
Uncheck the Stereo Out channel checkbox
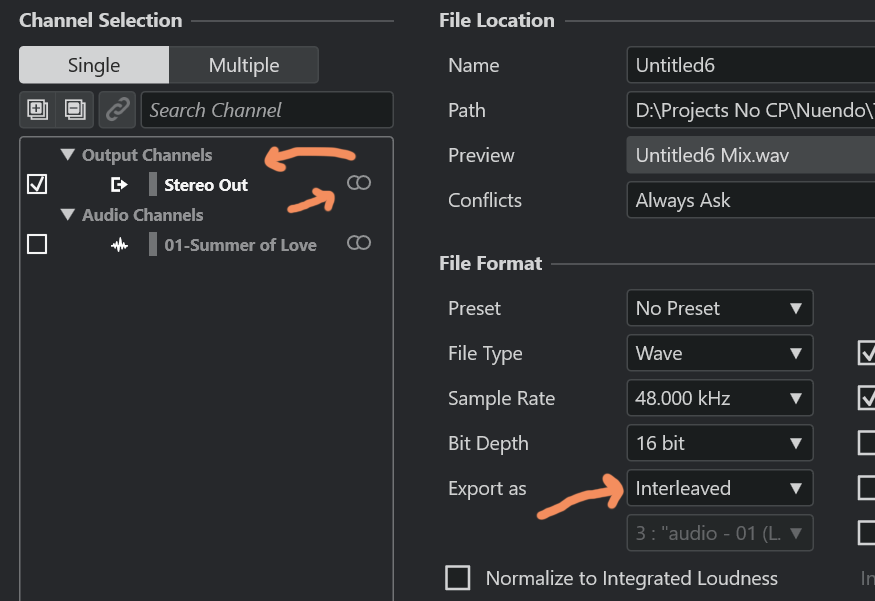[x=37, y=185]
